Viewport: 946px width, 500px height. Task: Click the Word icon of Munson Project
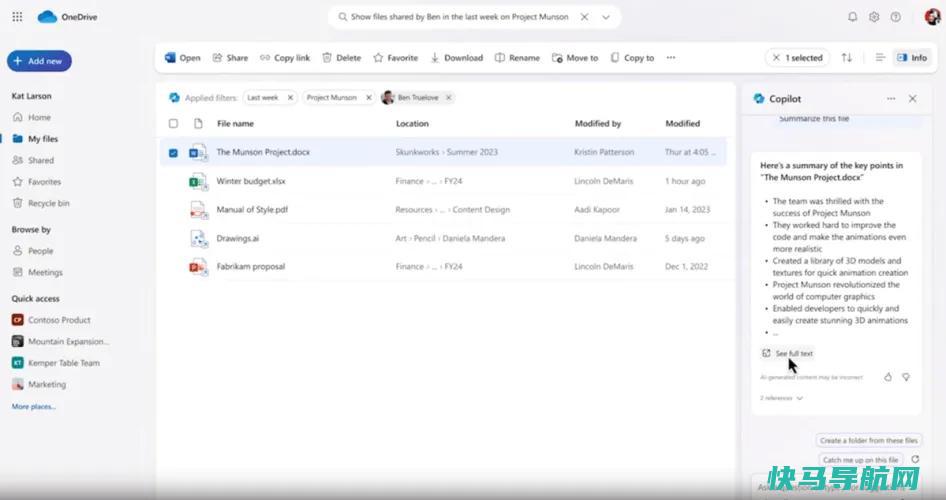click(x=198, y=153)
